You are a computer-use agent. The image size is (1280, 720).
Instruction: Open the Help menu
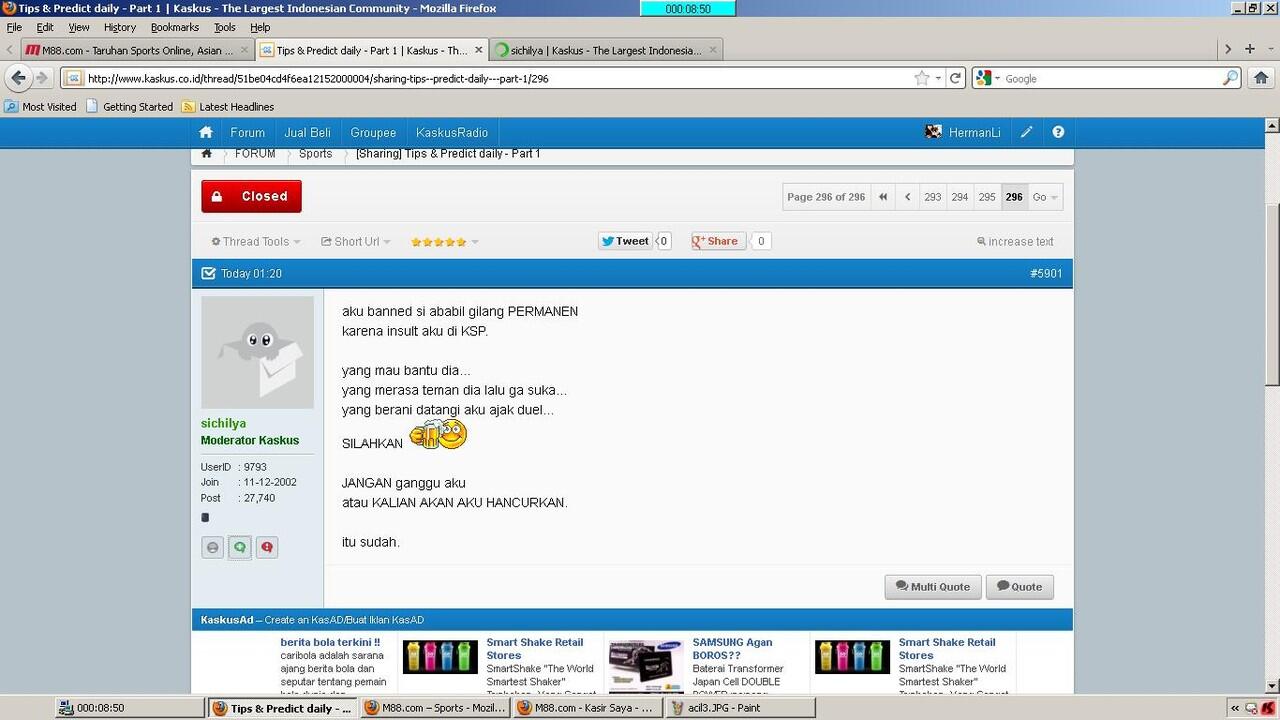(260, 27)
